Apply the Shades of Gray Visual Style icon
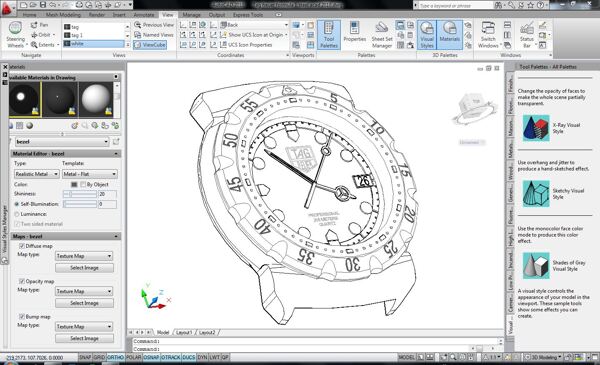This screenshot has height=365, width=600. pyautogui.click(x=536, y=266)
